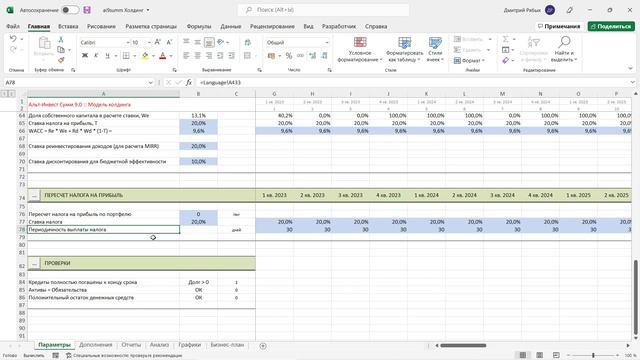The image size is (640, 360).
Task: Click the Save floppy disk icon
Action: (x=87, y=10)
